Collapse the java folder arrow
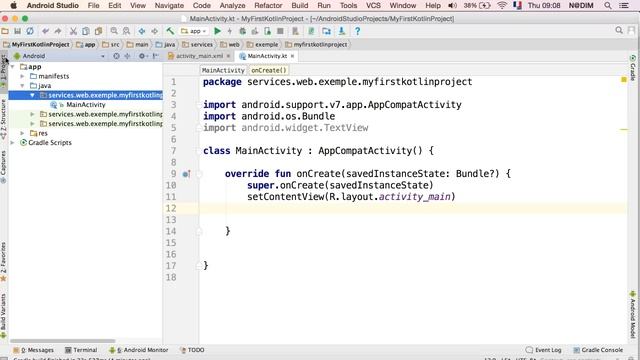640x360 pixels. tap(22, 86)
